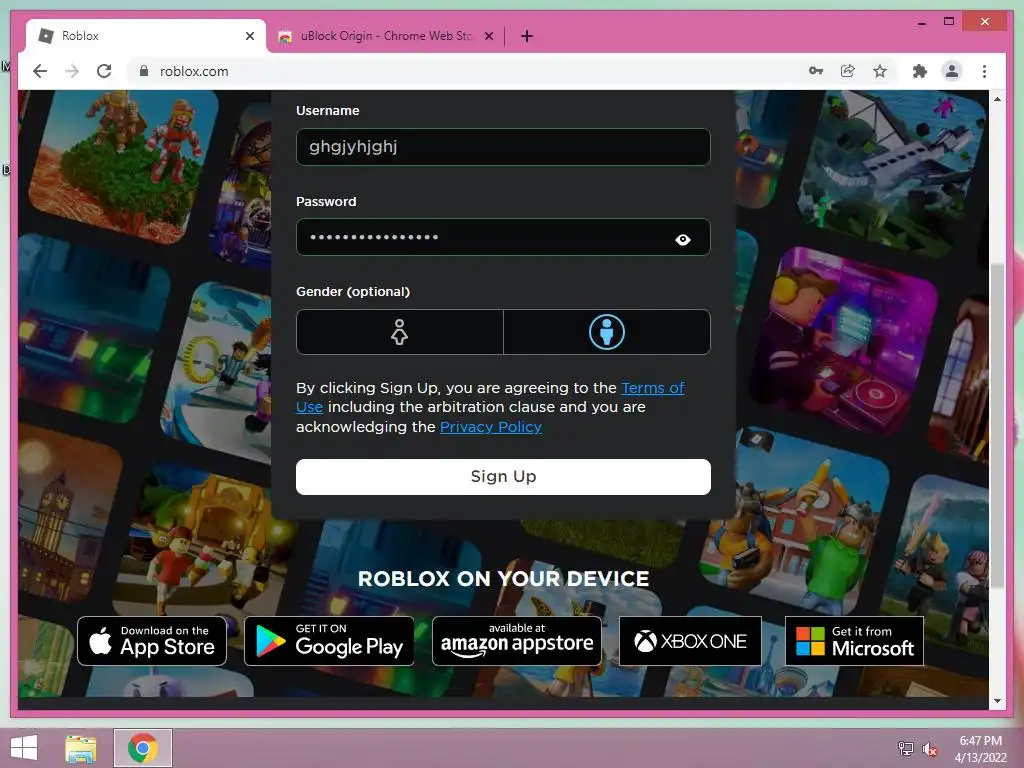Click the Chrome taskbar icon
Viewport: 1024px width, 768px height.
tap(143, 748)
